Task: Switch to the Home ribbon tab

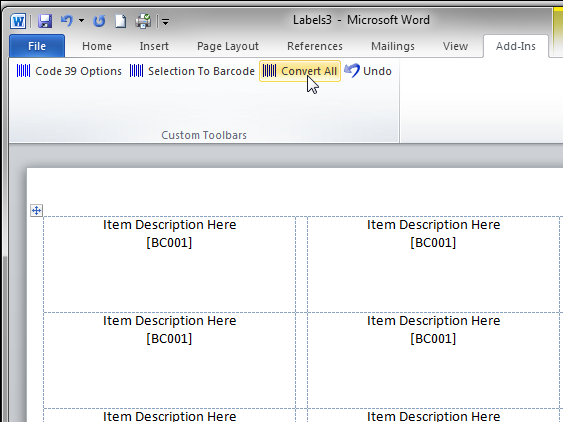Action: click(x=97, y=46)
